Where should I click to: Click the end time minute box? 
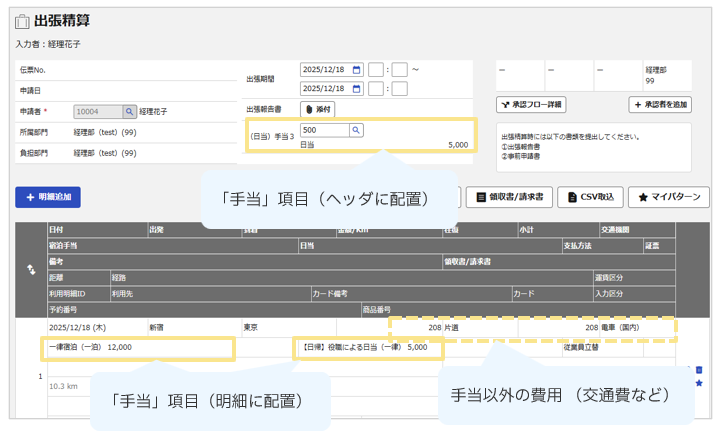(400, 89)
